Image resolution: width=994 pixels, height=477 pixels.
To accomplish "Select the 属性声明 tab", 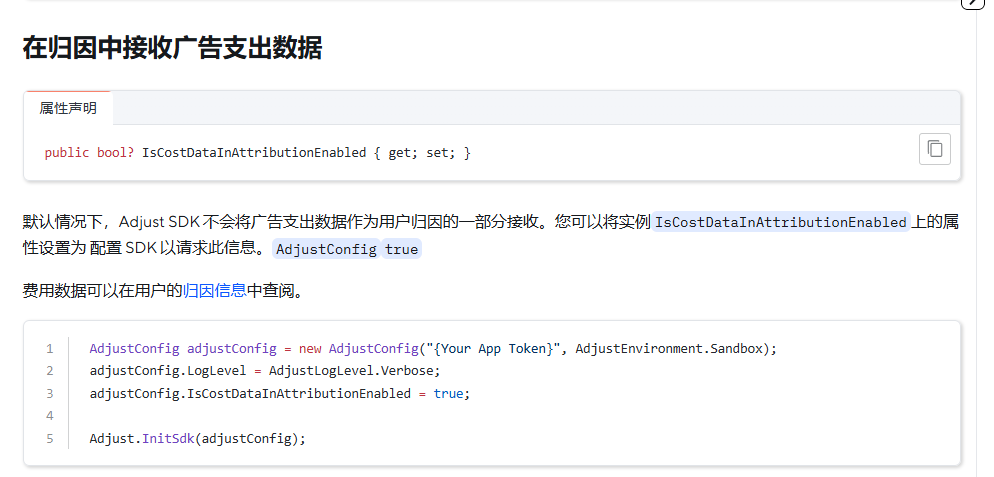I will [68, 108].
